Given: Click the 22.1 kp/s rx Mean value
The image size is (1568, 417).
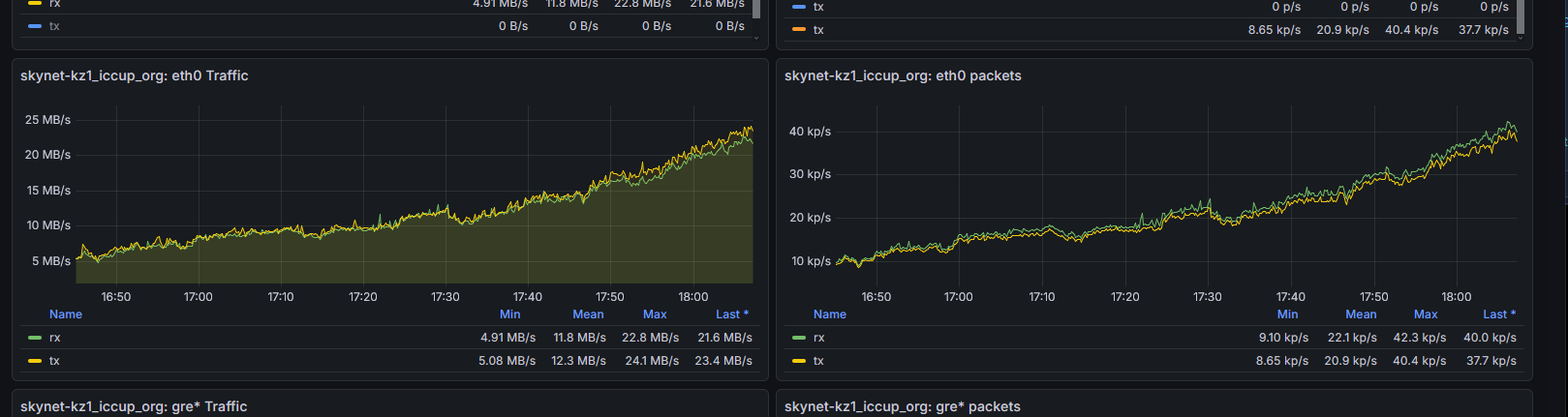Looking at the screenshot, I should [1352, 338].
